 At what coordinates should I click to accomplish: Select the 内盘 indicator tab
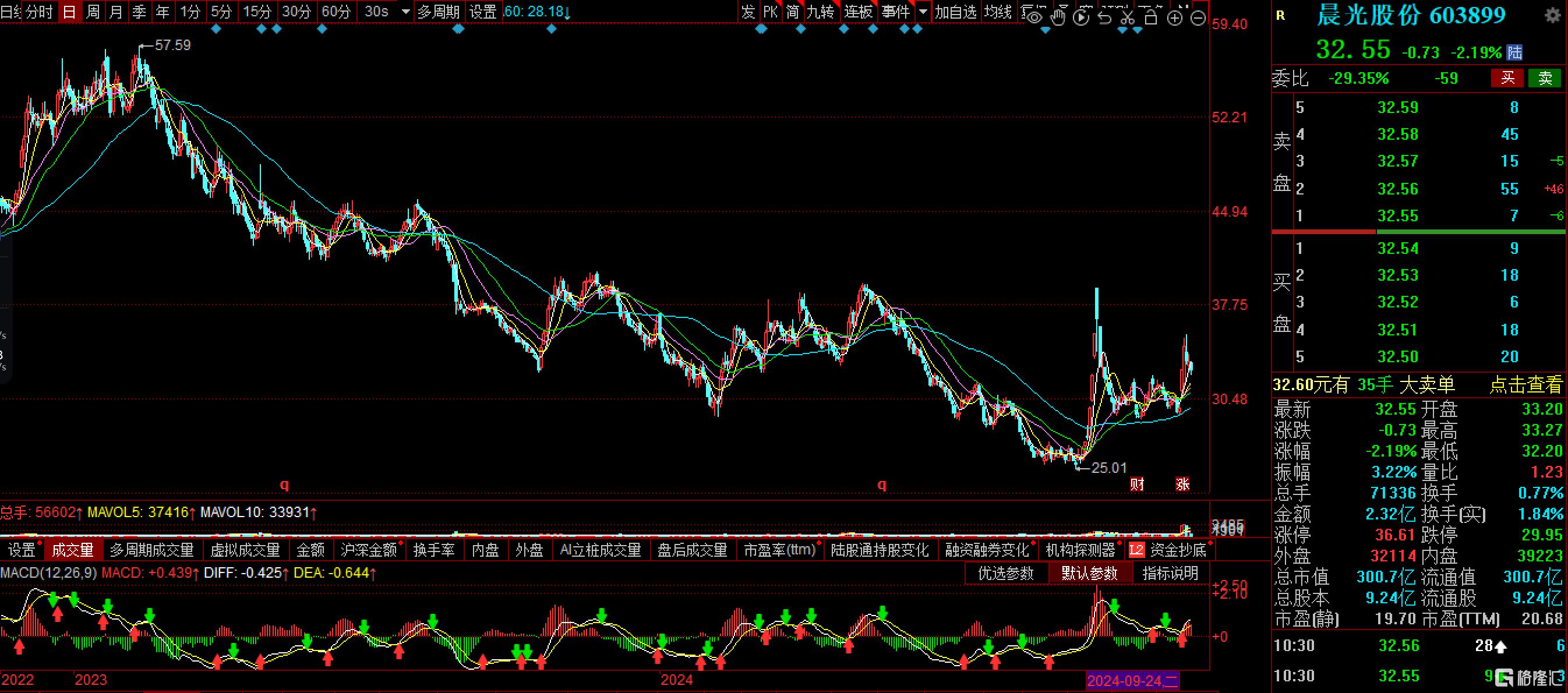coord(485,550)
